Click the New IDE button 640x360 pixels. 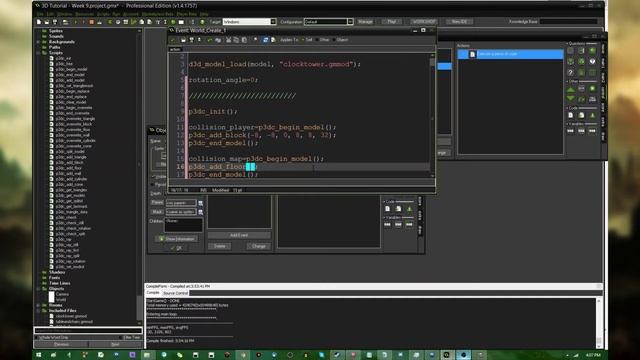point(459,22)
